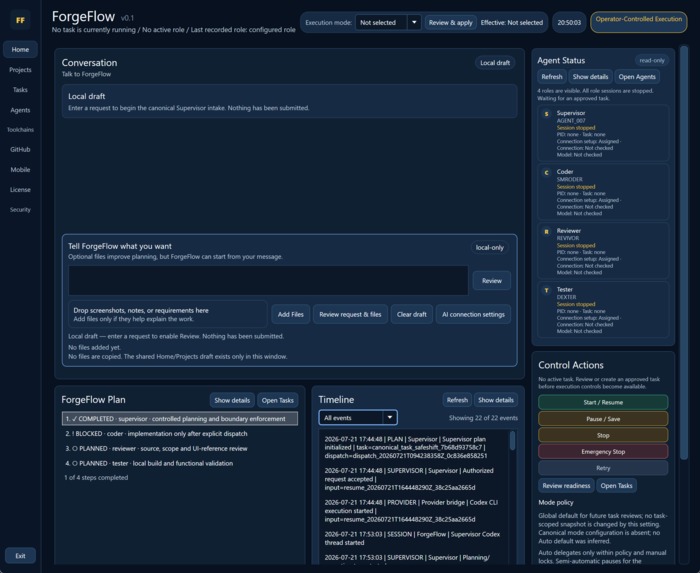Image resolution: width=700 pixels, height=573 pixels.
Task: Open Toolchains in sidebar
Action: pyautogui.click(x=20, y=130)
